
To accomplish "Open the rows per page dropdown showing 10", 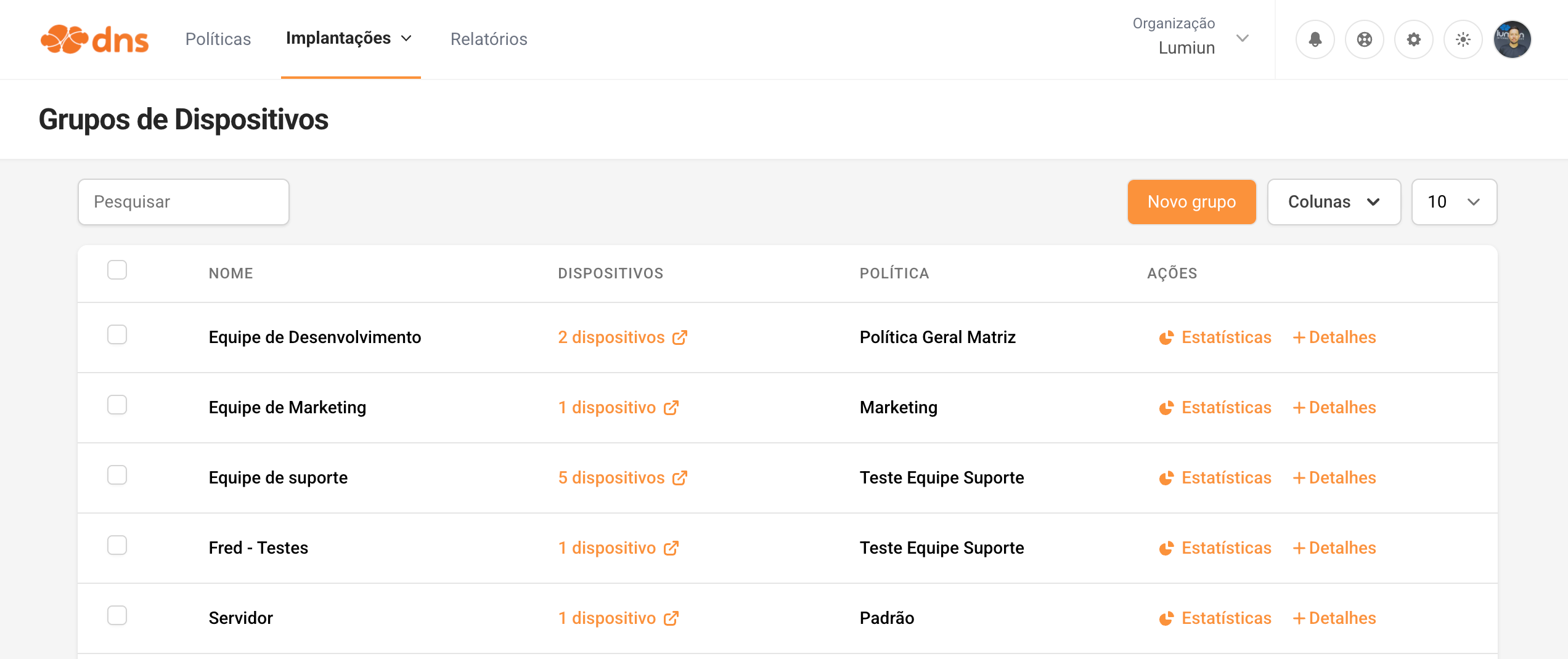I will click(x=1453, y=202).
